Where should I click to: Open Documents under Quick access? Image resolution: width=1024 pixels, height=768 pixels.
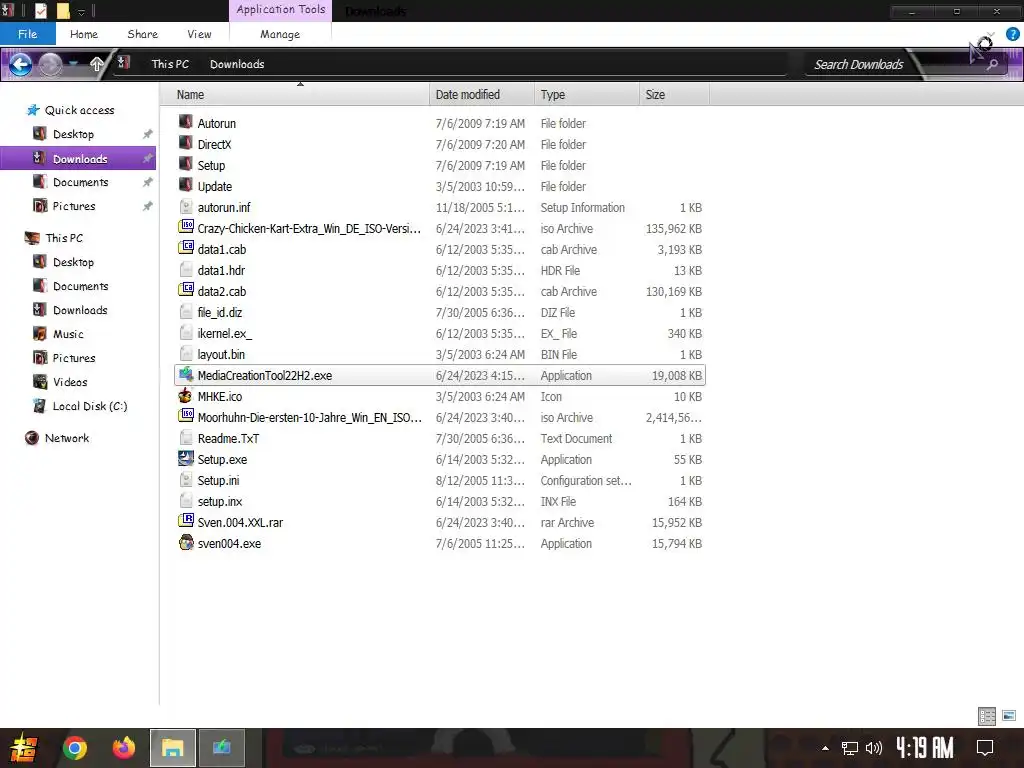80,182
